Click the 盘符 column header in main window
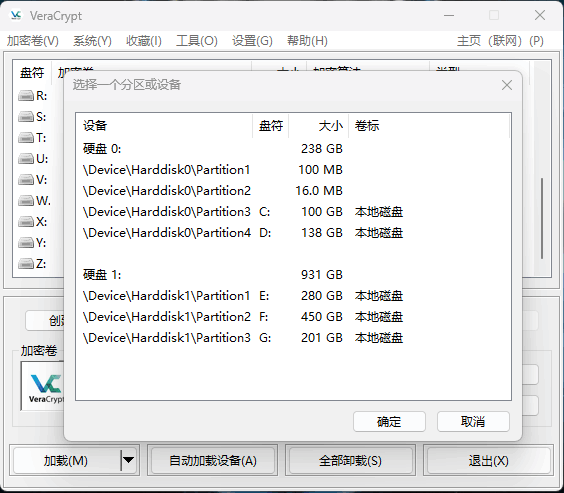This screenshot has width=564, height=493. [32, 73]
